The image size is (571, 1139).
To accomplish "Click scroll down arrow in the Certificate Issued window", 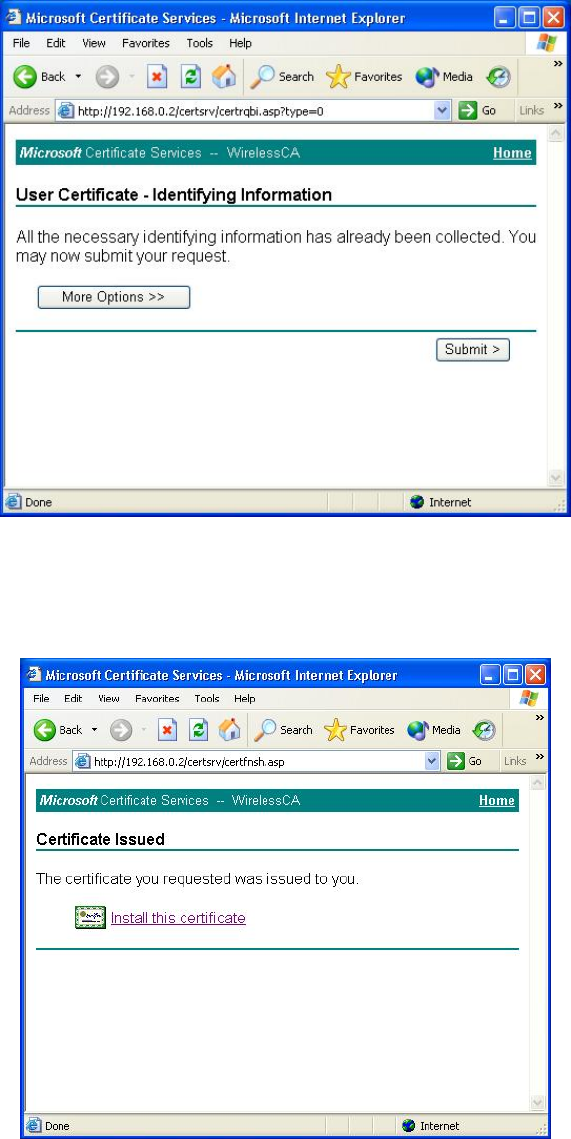I will click(538, 1103).
